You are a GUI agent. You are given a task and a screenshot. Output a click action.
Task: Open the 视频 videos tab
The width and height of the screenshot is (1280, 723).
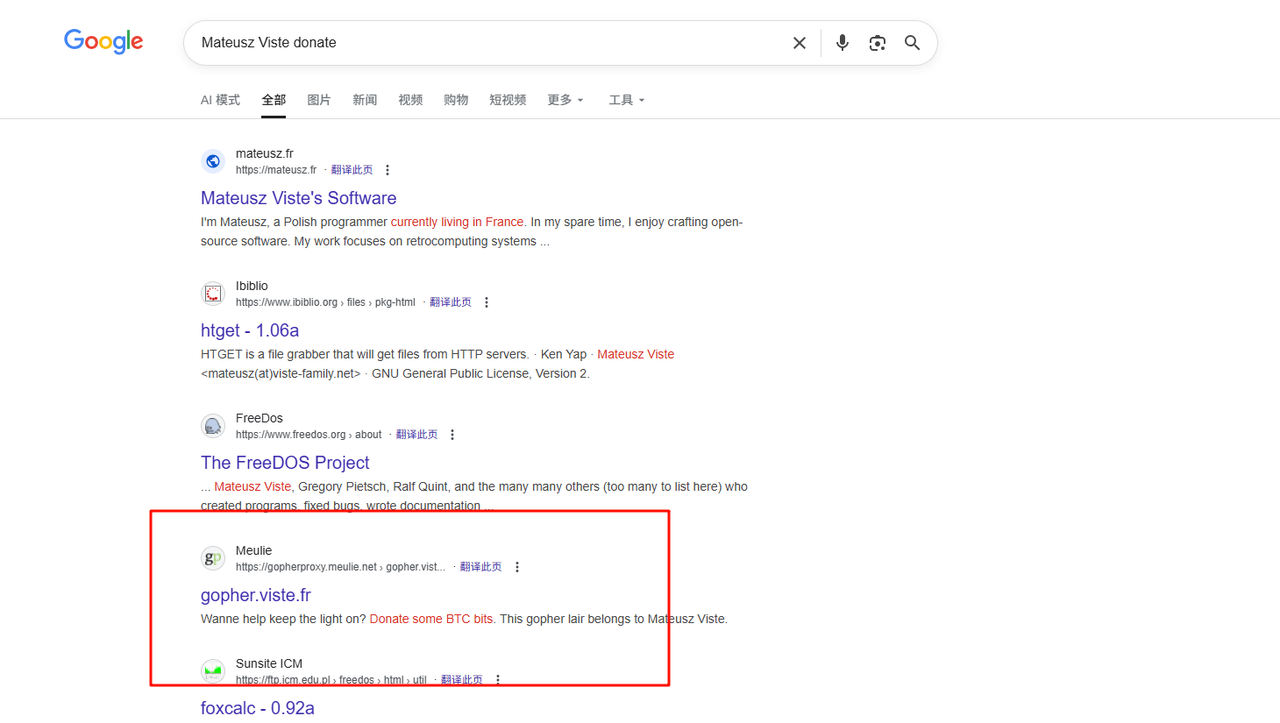click(410, 100)
